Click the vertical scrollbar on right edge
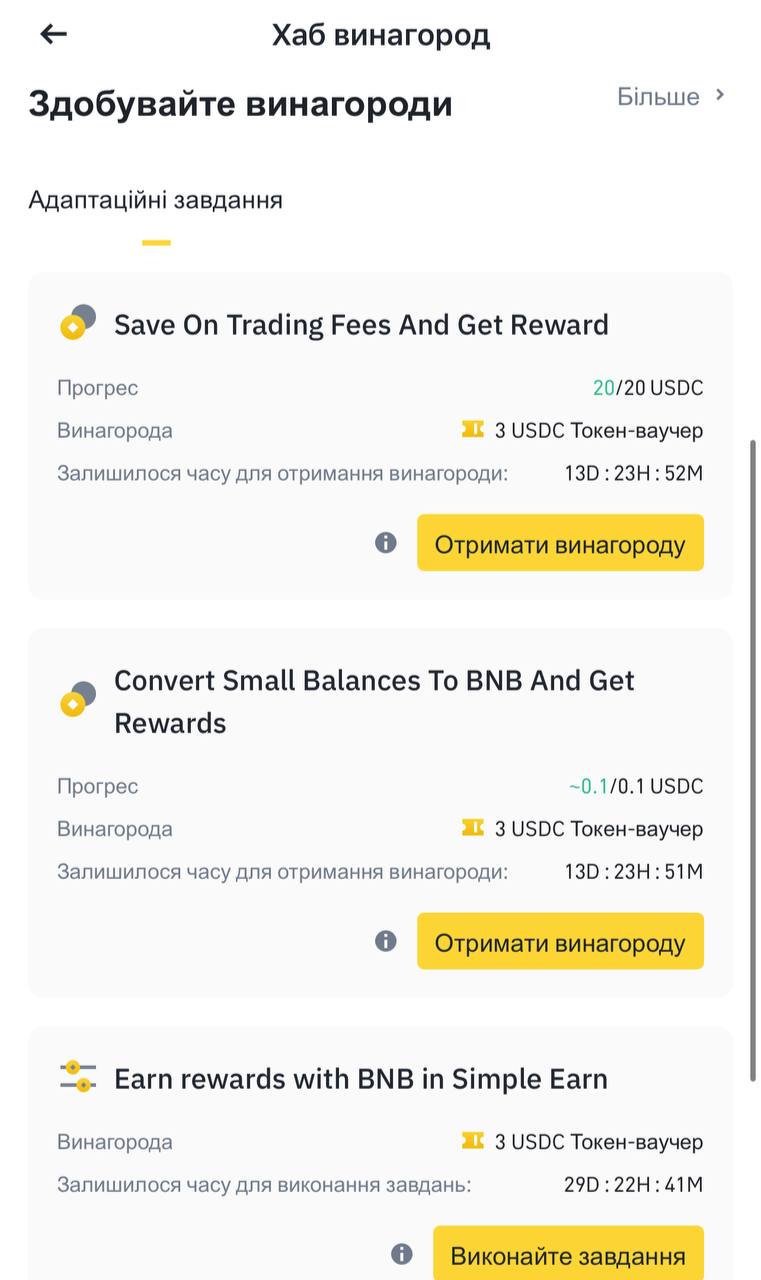The width and height of the screenshot is (761, 1280). pyautogui.click(x=753, y=760)
